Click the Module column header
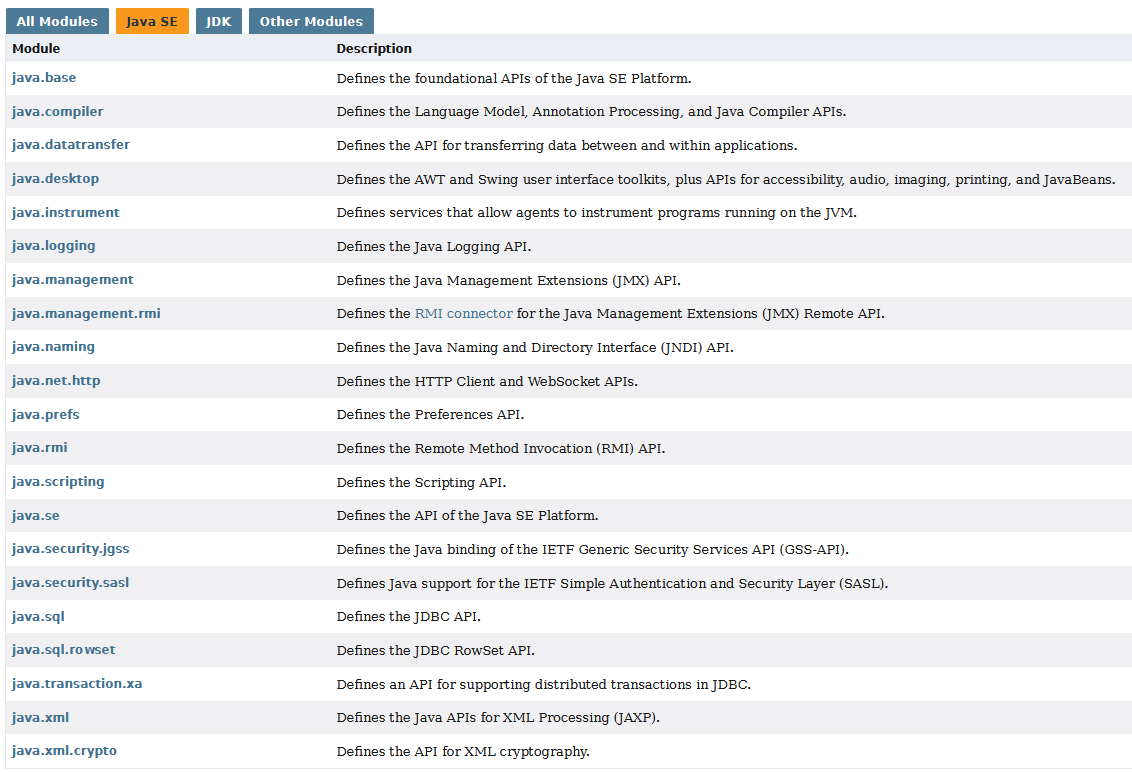 pyautogui.click(x=36, y=48)
